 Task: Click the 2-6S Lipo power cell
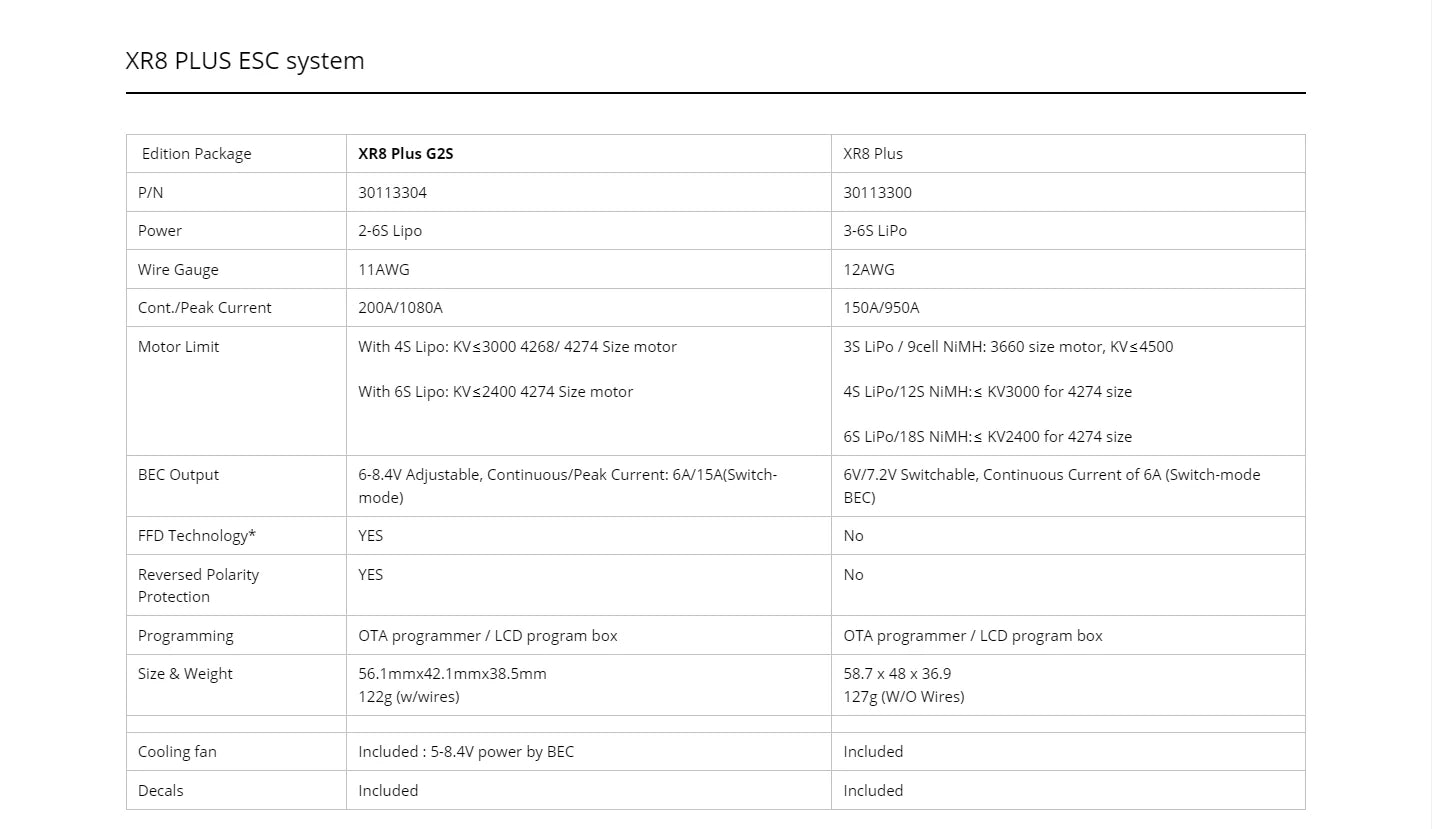[390, 231]
